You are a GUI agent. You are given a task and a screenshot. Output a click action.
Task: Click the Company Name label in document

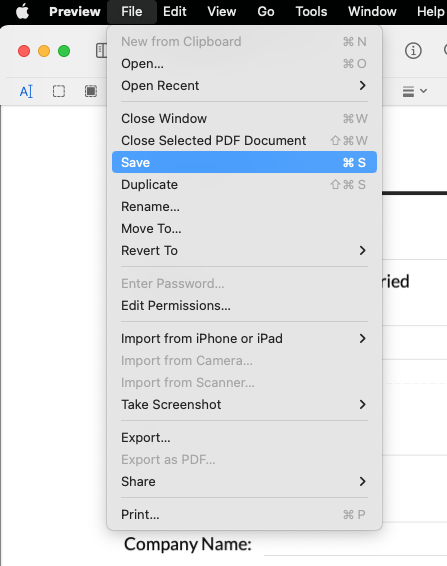coord(188,544)
